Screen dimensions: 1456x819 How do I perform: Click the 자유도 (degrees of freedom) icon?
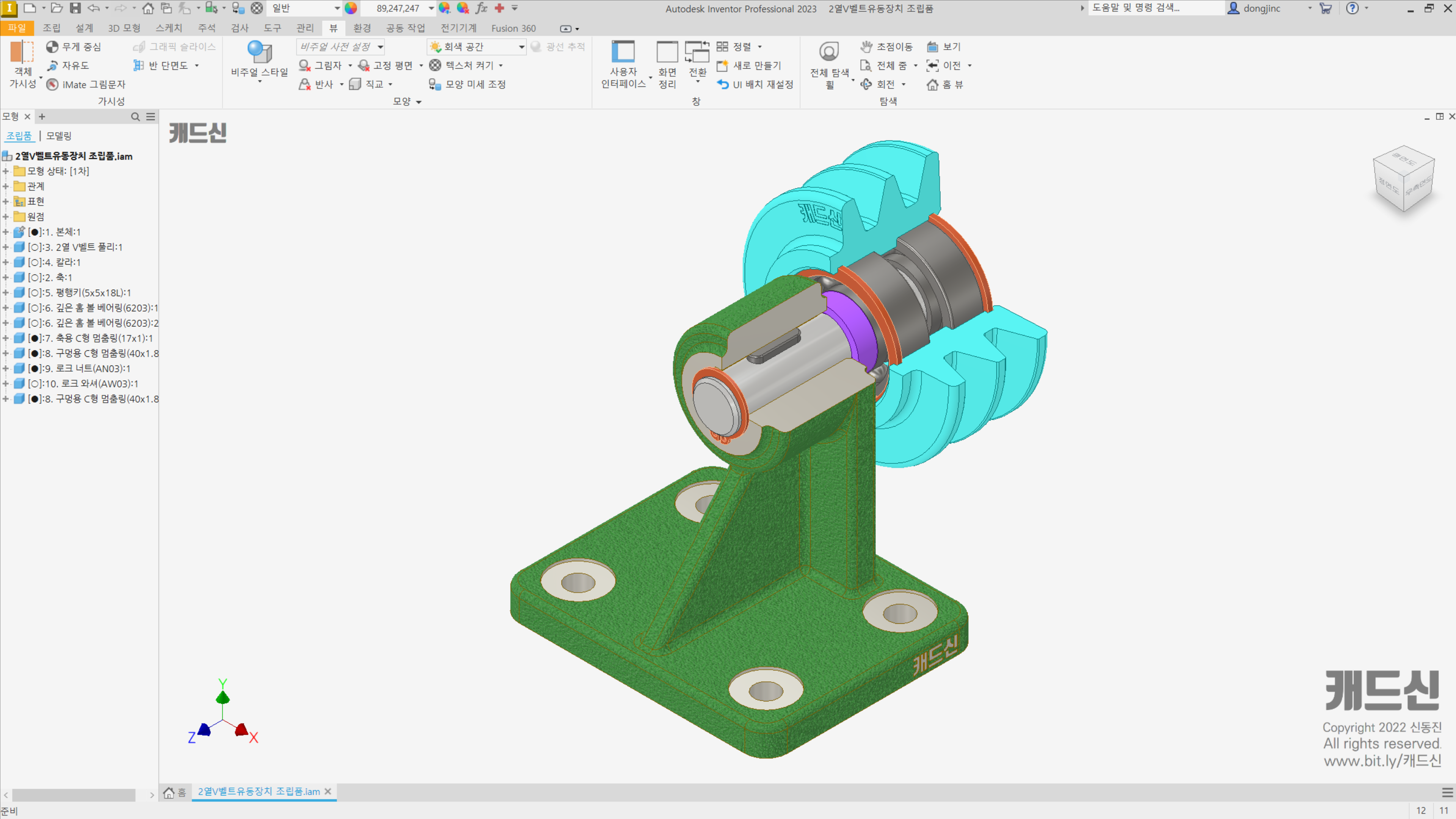52,66
